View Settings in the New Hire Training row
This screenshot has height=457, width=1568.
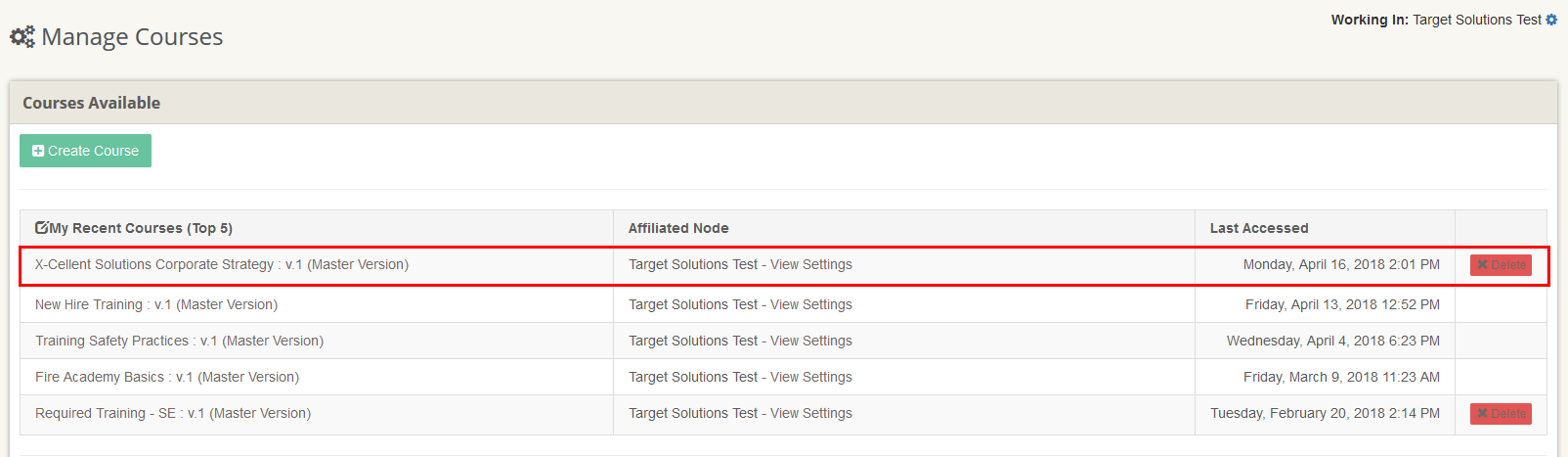[x=810, y=305]
